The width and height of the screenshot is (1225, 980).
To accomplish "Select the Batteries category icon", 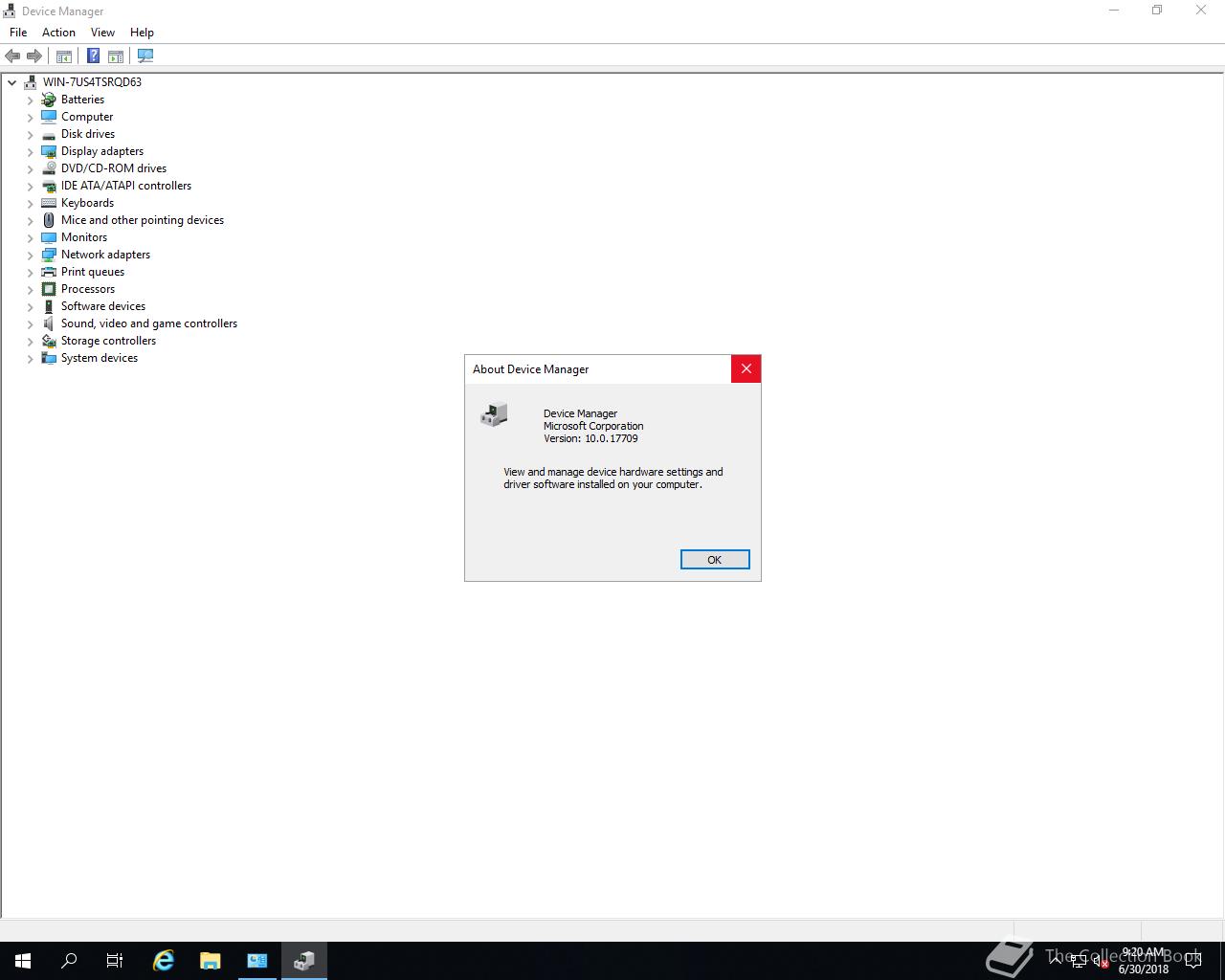I will pos(49,100).
